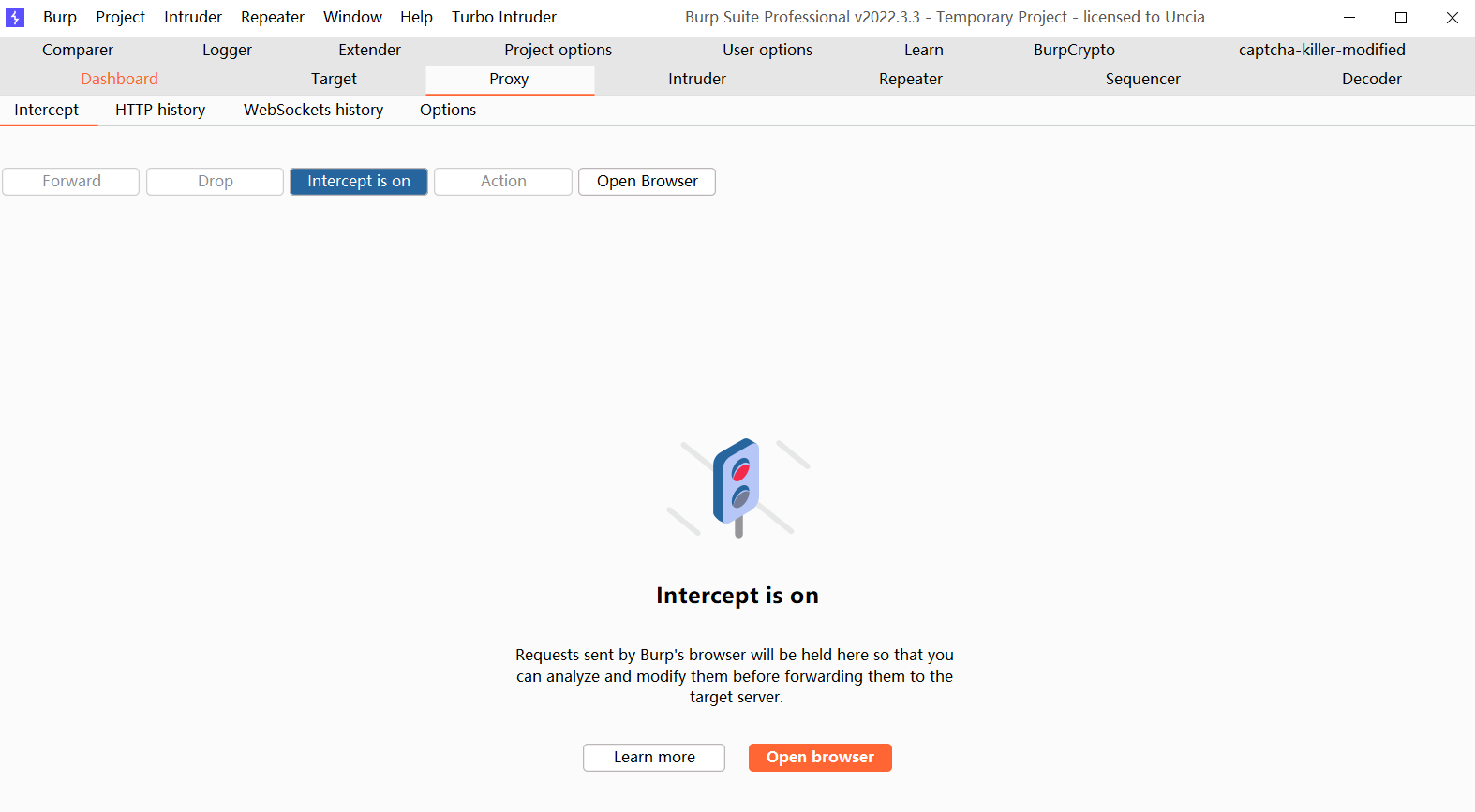Open the Help menu
The height and width of the screenshot is (812, 1475).
point(416,17)
